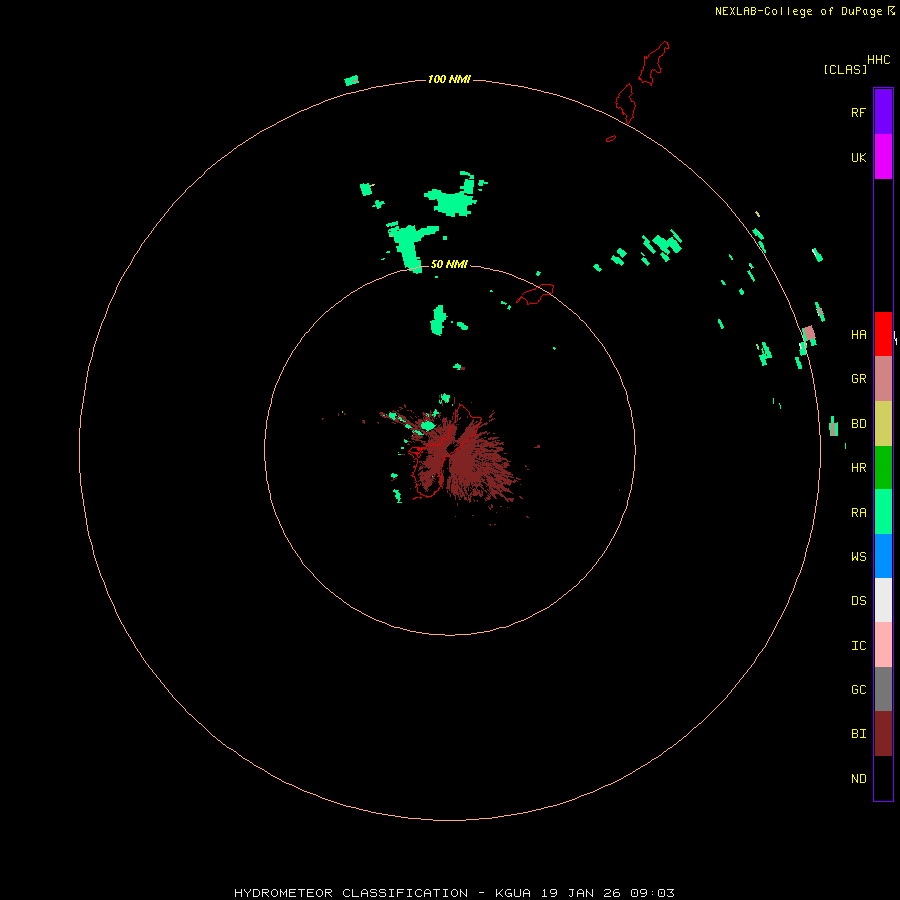Click the GR legend label
Image resolution: width=900 pixels, height=900 pixels.
pyautogui.click(x=858, y=379)
